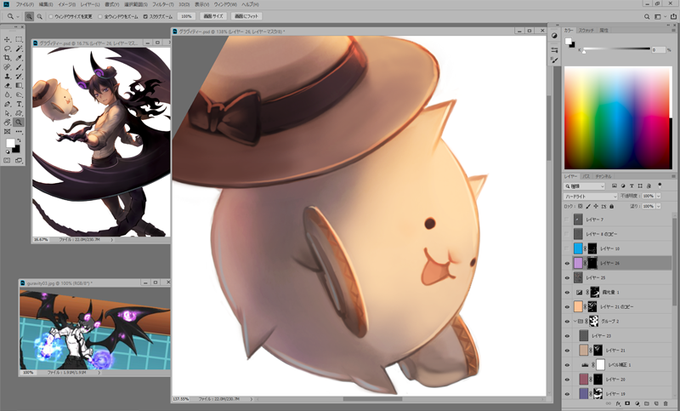Hide layer レイヤー 20
The width and height of the screenshot is (680, 411).
[567, 379]
